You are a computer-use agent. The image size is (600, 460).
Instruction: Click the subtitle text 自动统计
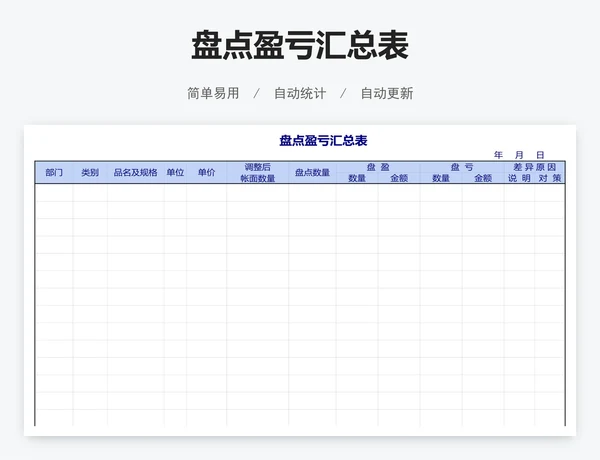(x=300, y=93)
